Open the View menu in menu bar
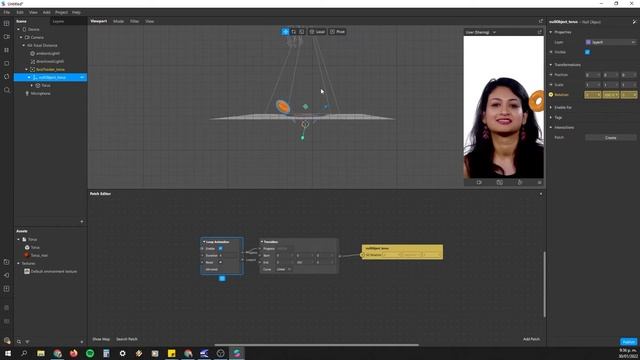The image size is (640, 360). click(x=33, y=12)
